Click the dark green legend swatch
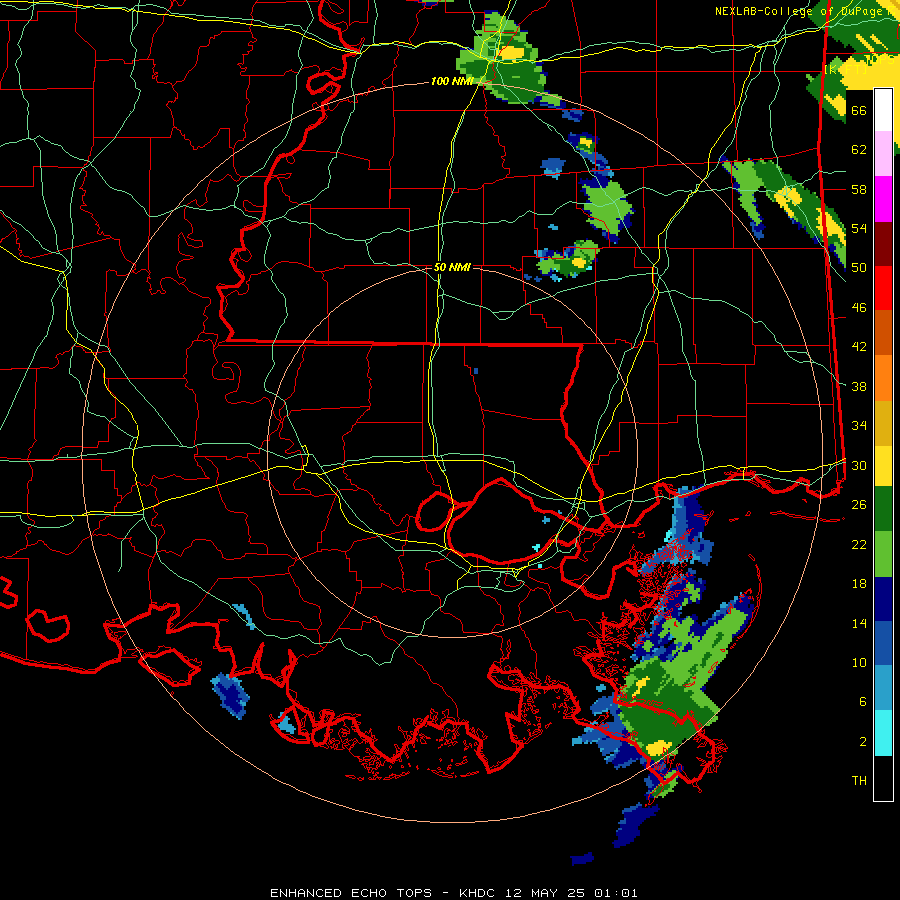Viewport: 900px width, 900px height. [883, 509]
